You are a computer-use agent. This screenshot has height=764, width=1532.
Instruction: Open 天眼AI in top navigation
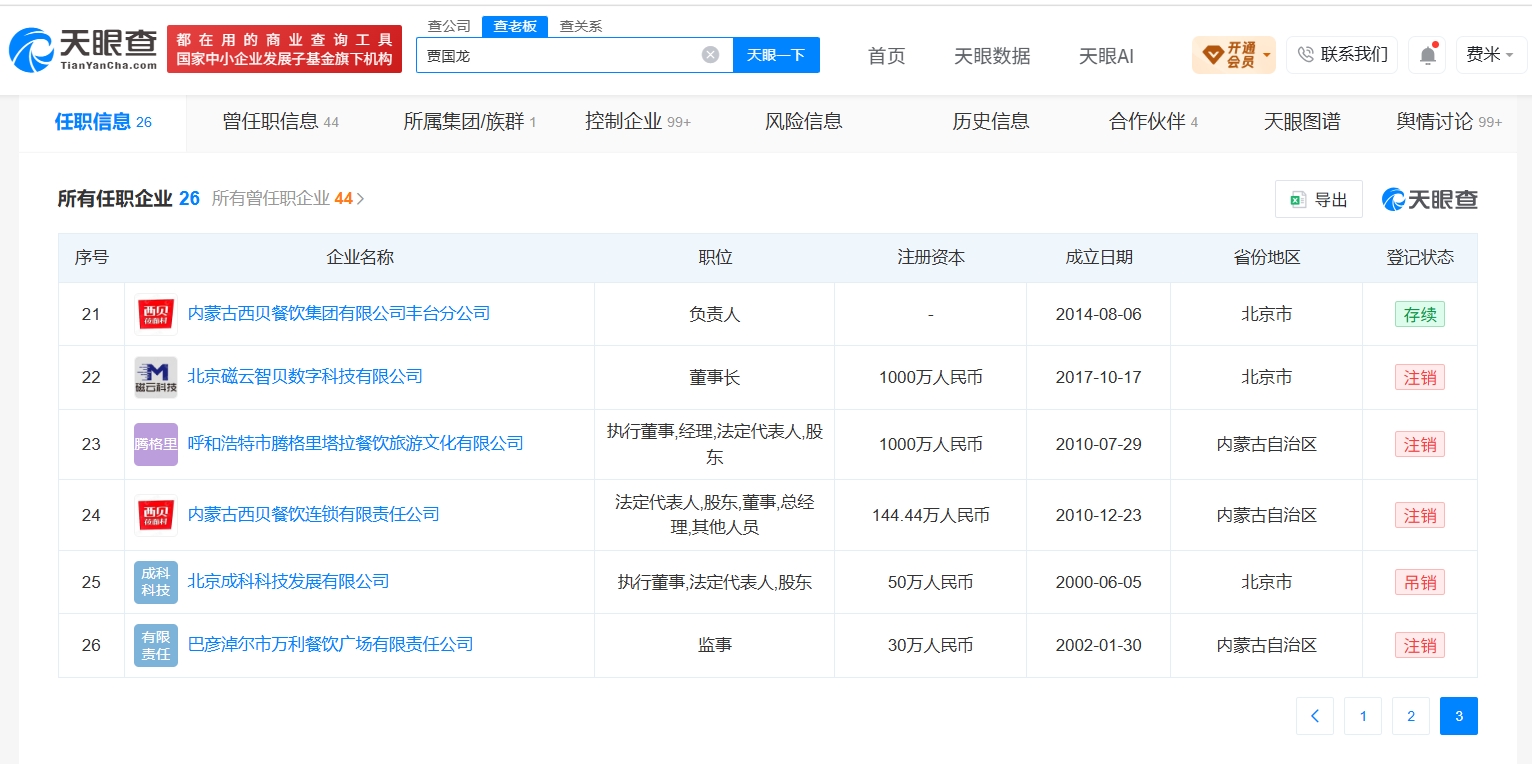coord(1106,56)
